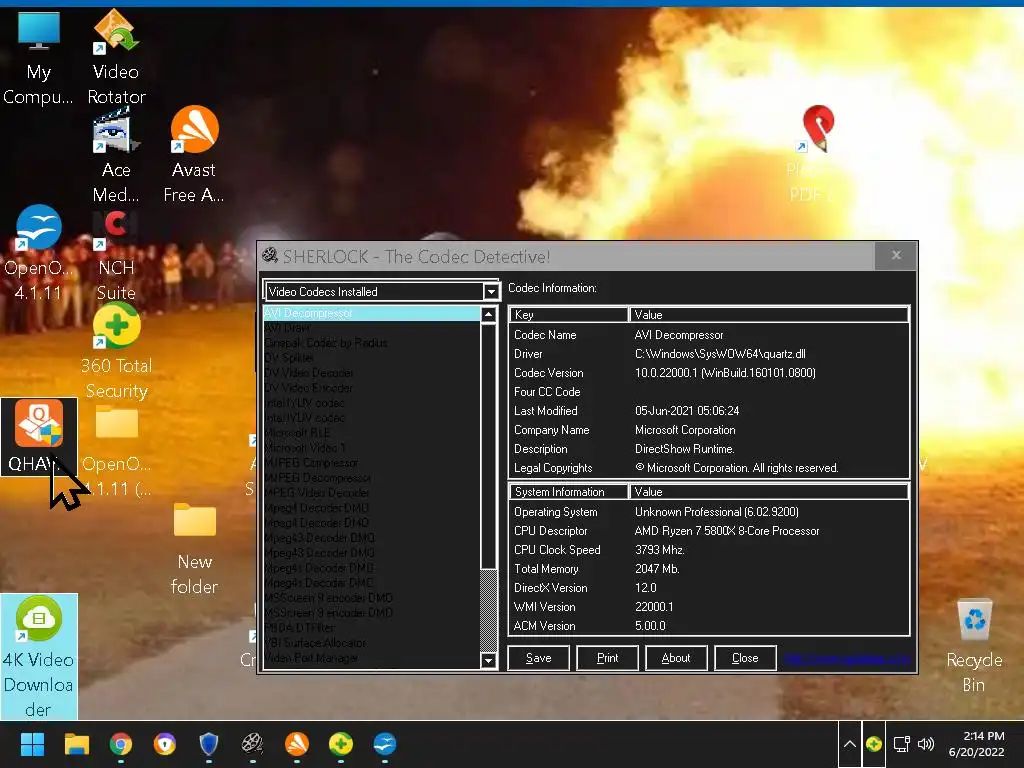The image size is (1024, 768).
Task: Open the OpenOffice 4.1.11 desktop shortcut
Action: [38, 253]
